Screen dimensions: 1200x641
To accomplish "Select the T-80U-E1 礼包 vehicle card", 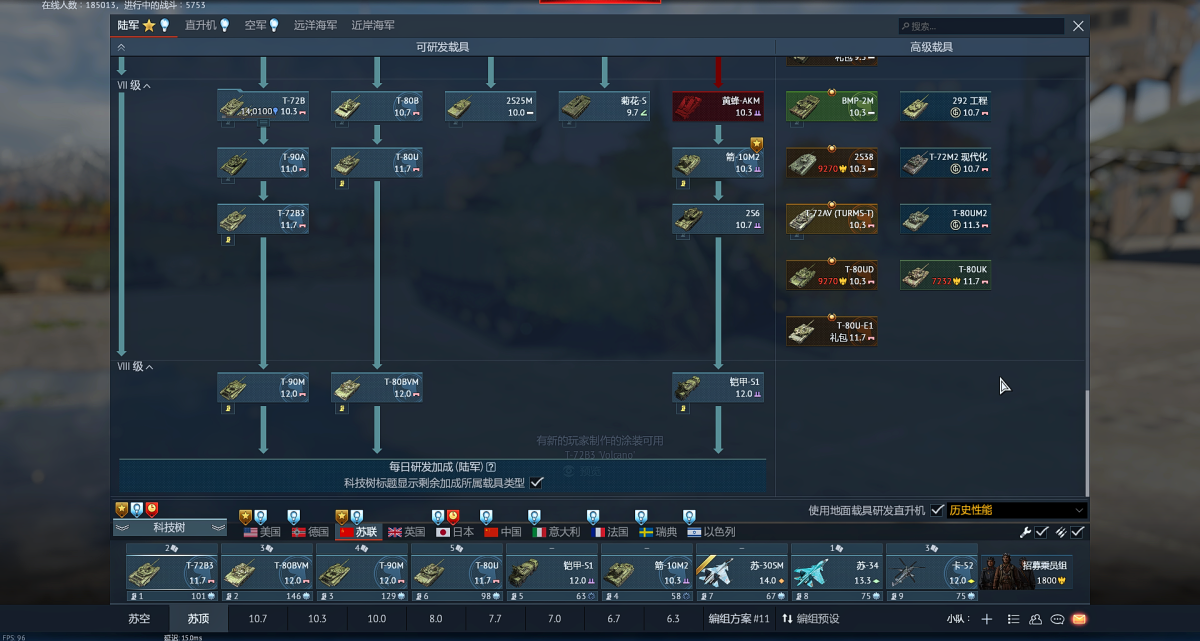I will (x=832, y=331).
